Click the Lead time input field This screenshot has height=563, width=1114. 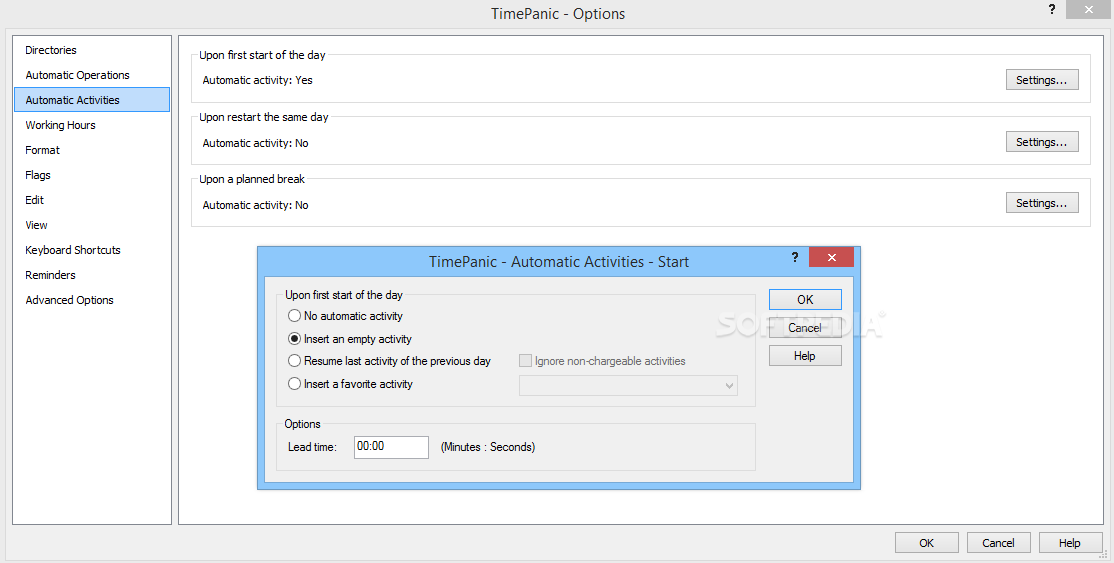[391, 447]
